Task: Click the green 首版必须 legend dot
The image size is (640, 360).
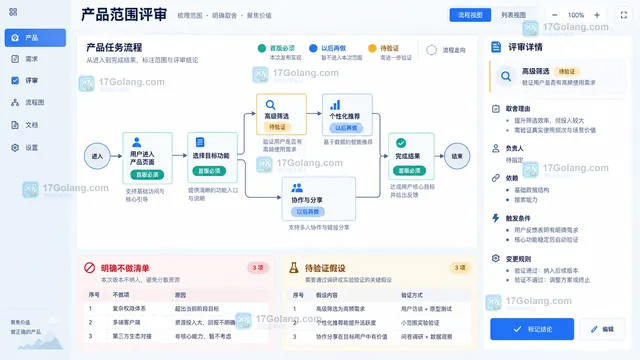Action: (262, 48)
